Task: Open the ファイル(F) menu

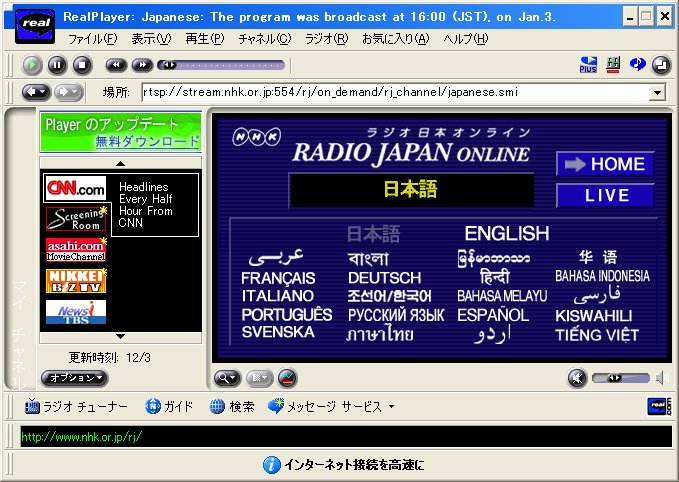Action: [92, 39]
